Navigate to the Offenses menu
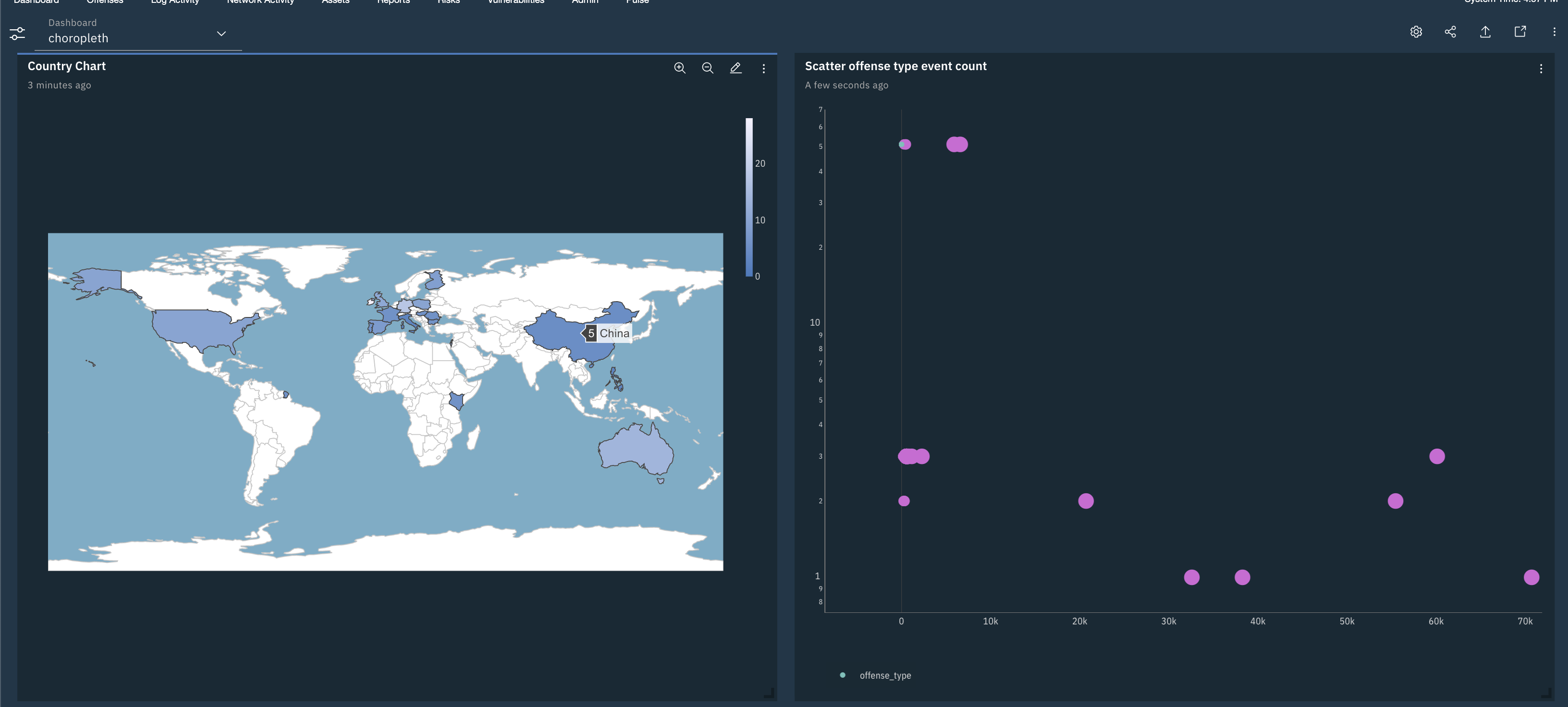 tap(104, 2)
